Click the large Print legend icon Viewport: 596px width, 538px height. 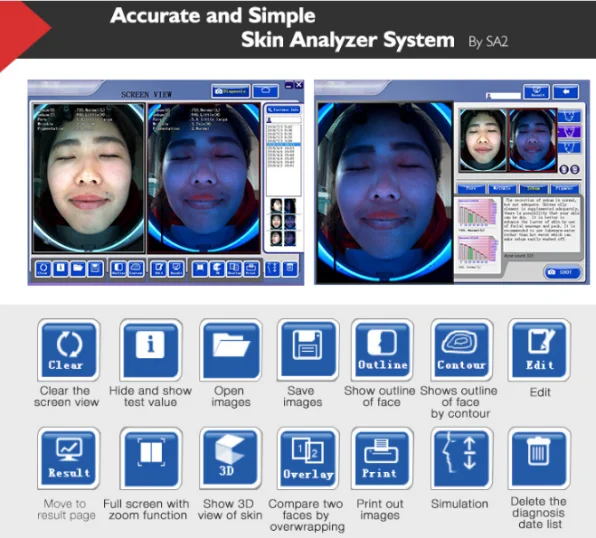[382, 458]
